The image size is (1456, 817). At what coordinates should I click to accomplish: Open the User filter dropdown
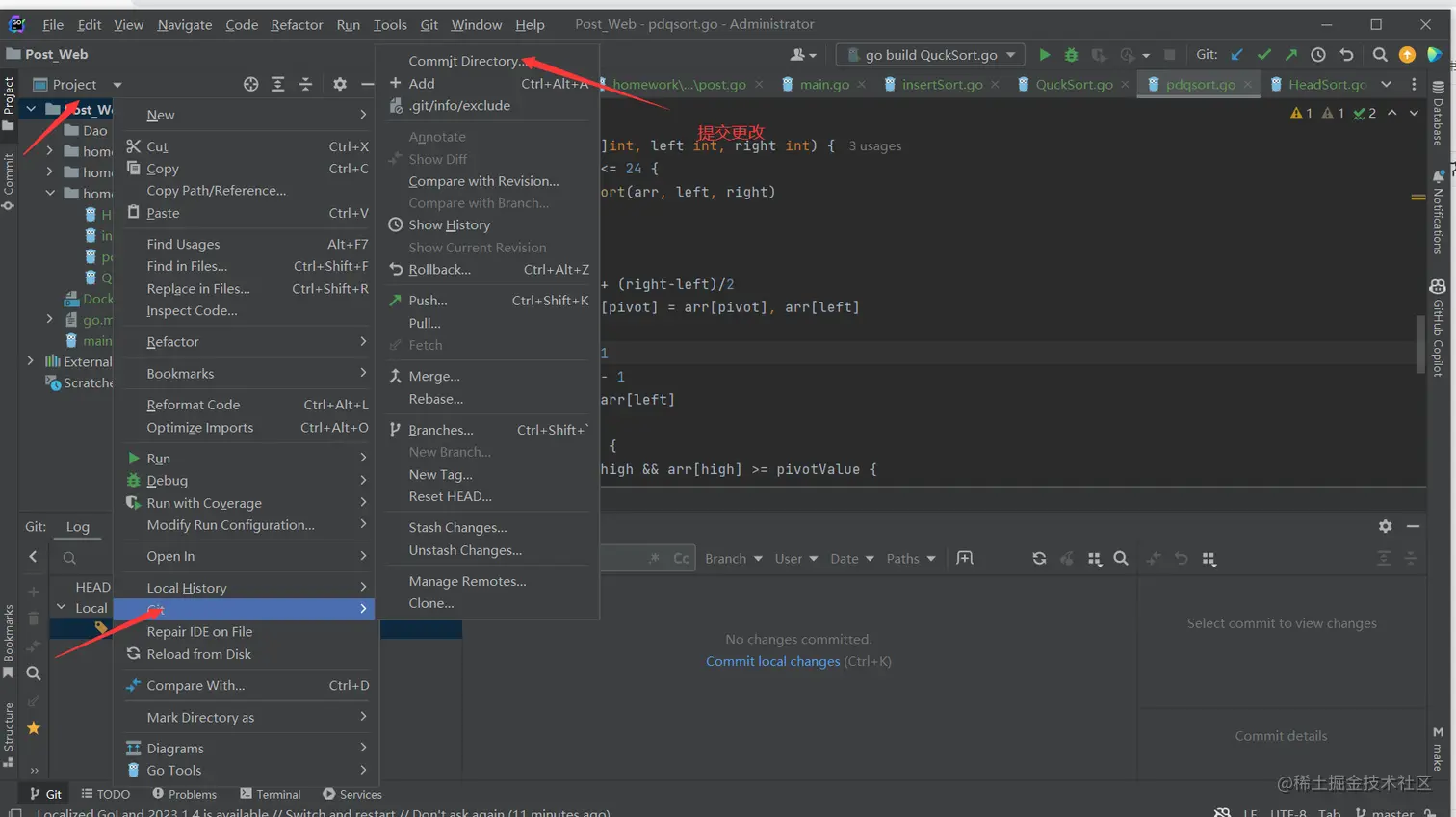point(796,559)
